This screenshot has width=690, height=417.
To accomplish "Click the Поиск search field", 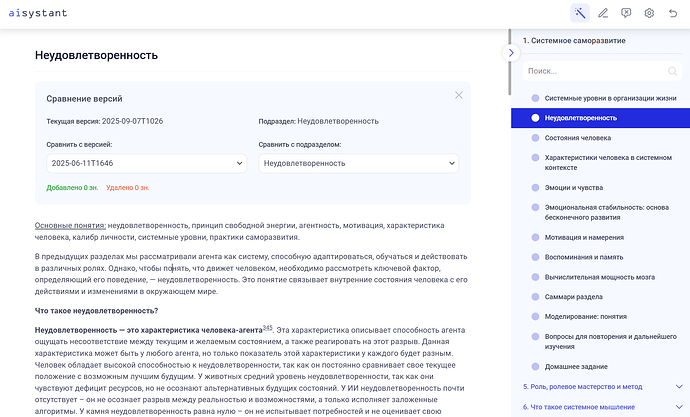I will 595,71.
